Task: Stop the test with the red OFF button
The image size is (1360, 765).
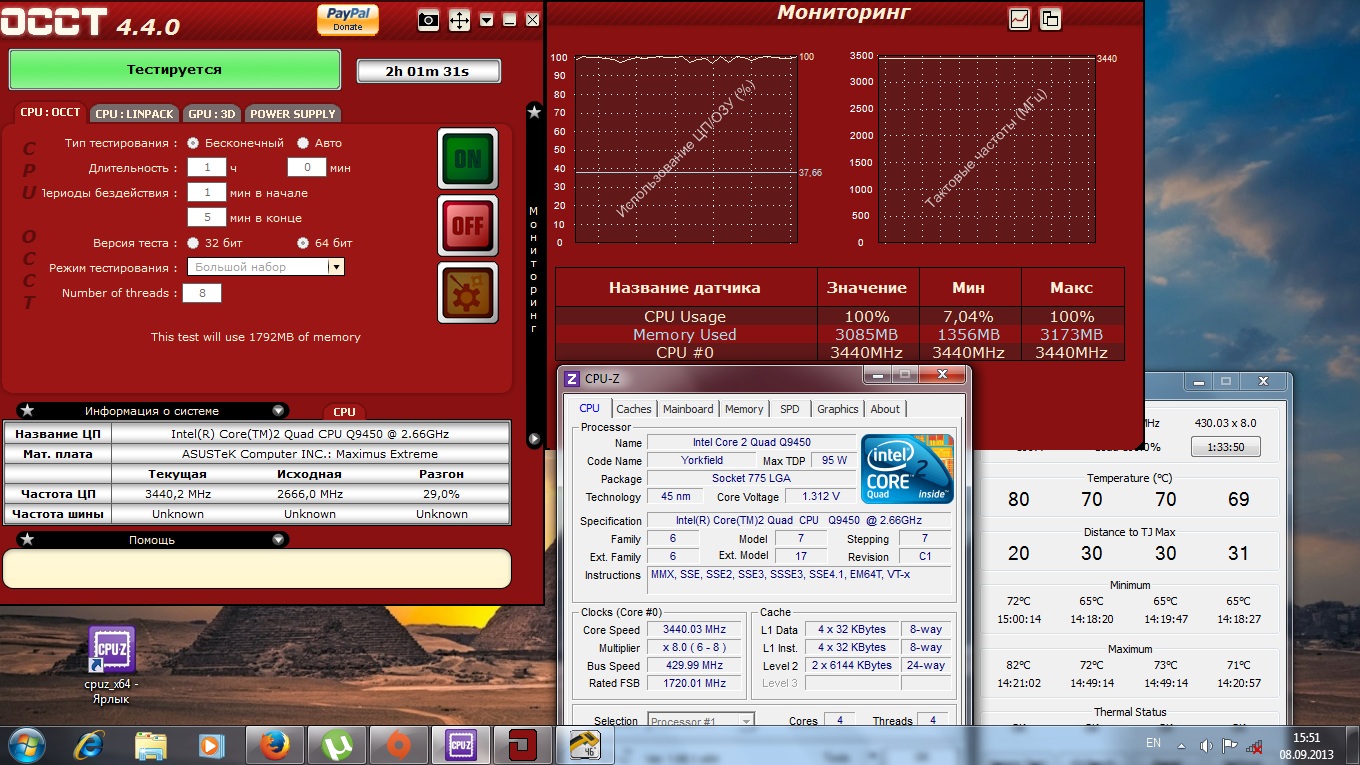Action: pos(468,226)
